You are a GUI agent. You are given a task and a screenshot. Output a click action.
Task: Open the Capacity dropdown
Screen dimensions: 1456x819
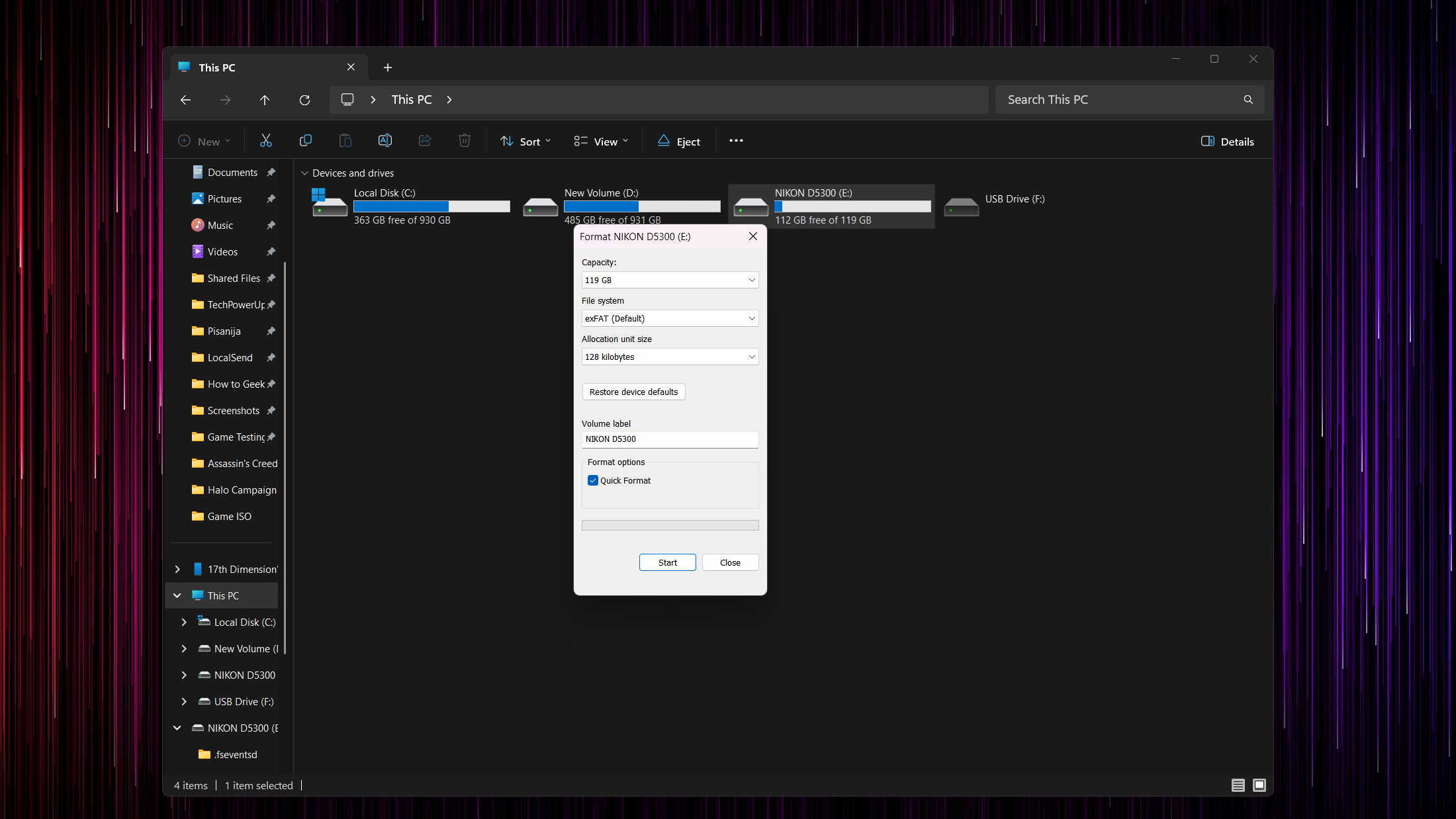(x=670, y=280)
